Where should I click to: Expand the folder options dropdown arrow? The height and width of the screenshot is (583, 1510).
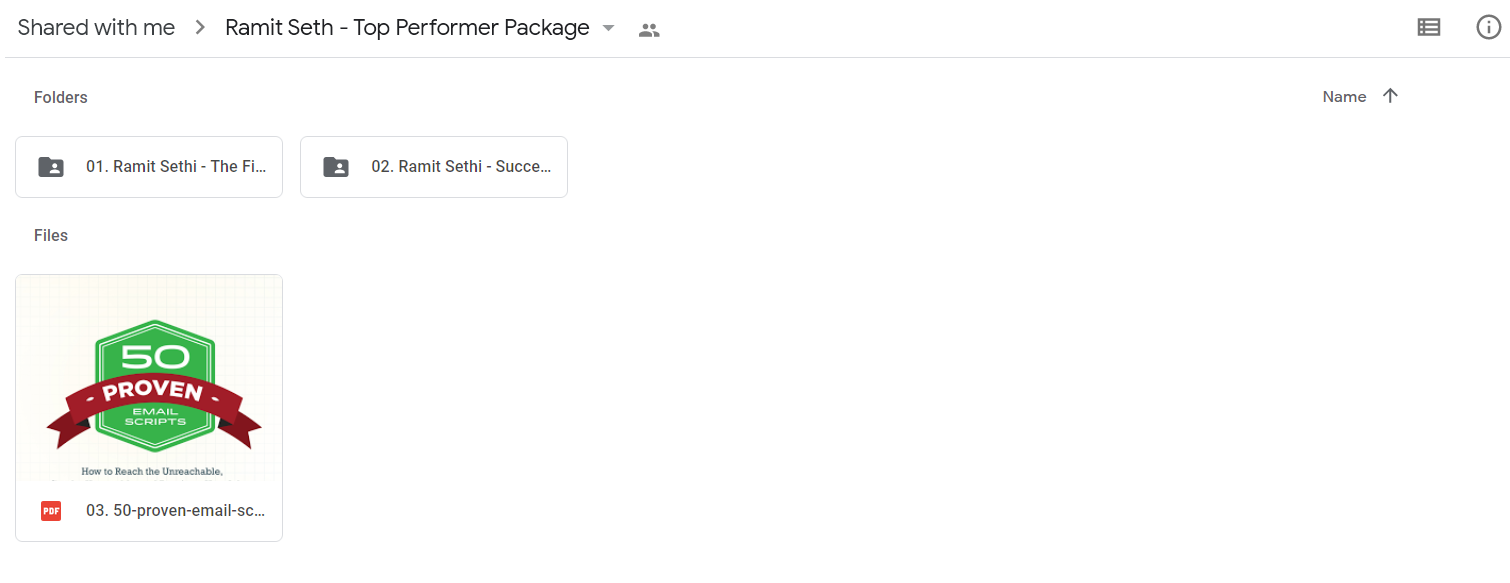pos(608,29)
